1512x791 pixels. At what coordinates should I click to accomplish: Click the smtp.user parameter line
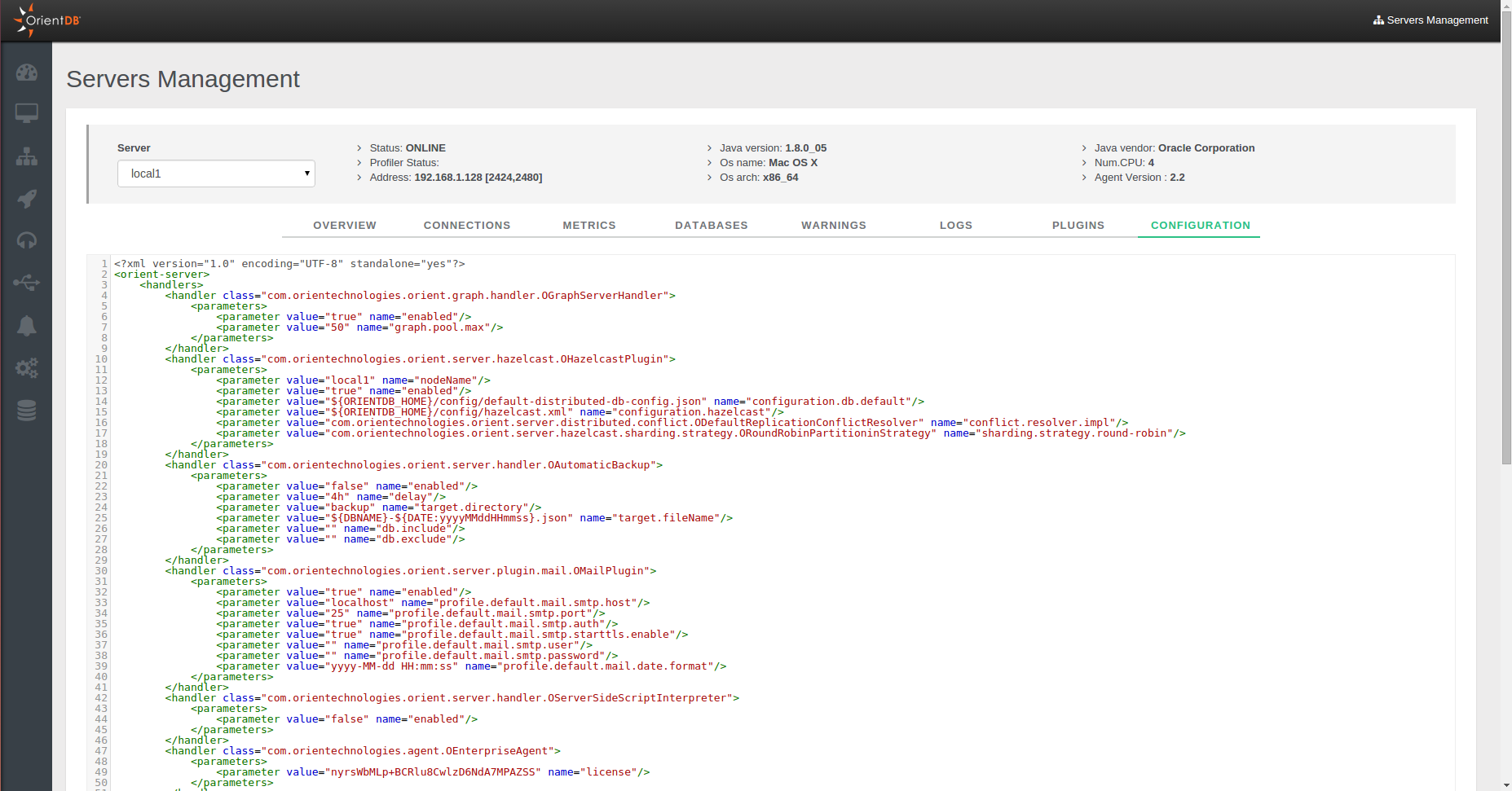[x=404, y=645]
